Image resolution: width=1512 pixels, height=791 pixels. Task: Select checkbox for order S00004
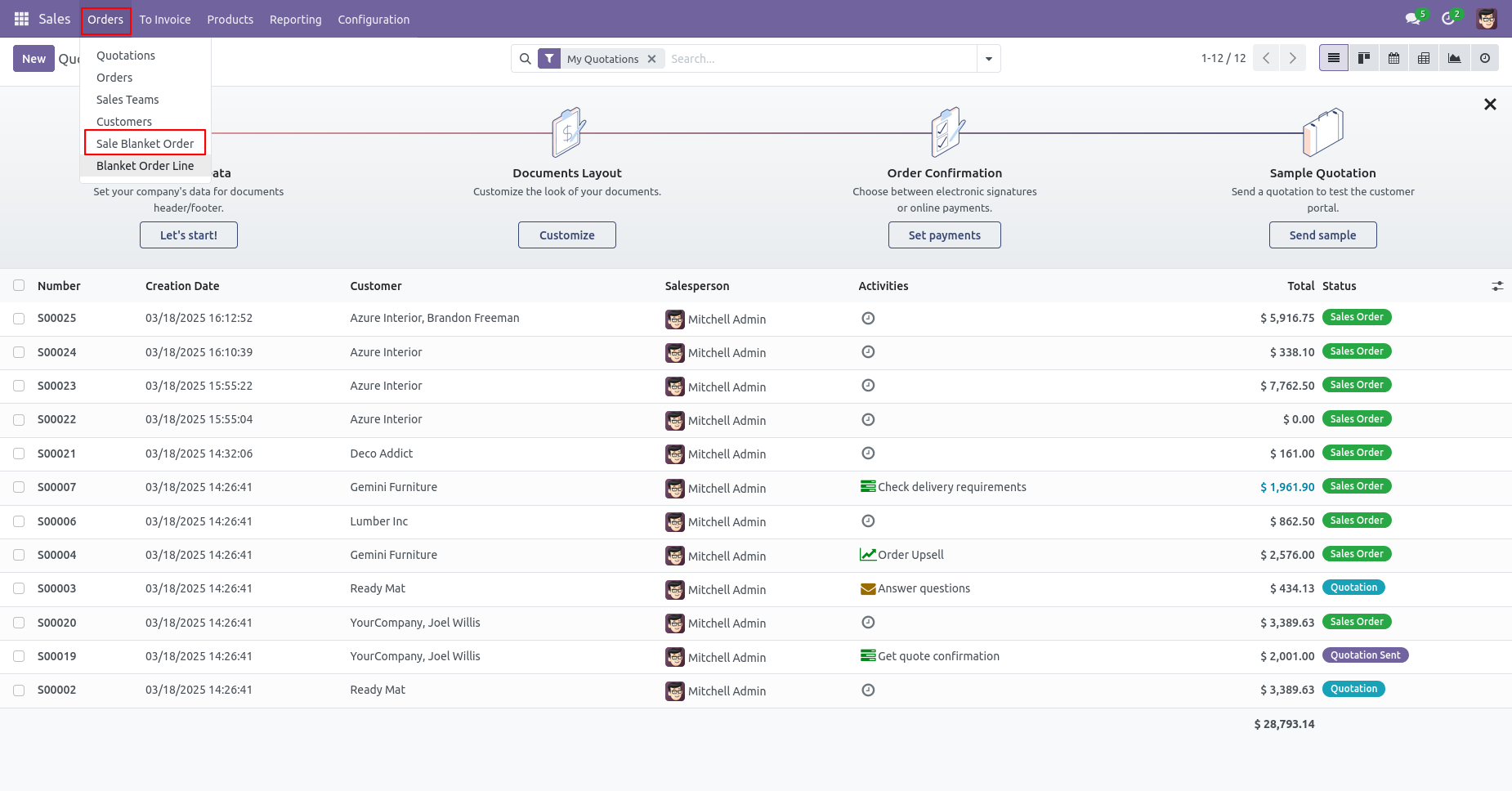click(x=19, y=555)
